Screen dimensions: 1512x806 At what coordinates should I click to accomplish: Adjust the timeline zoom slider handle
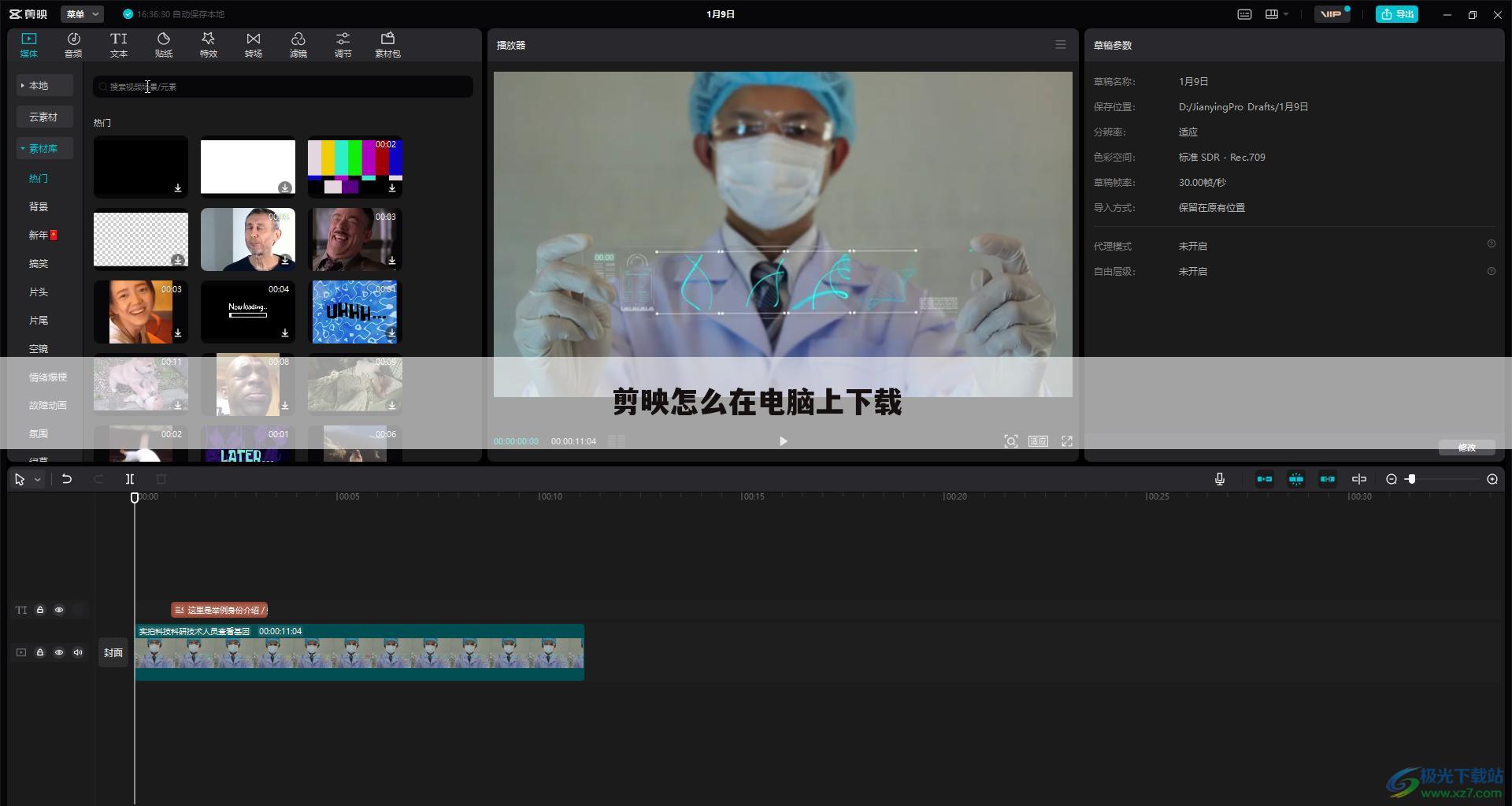1411,479
